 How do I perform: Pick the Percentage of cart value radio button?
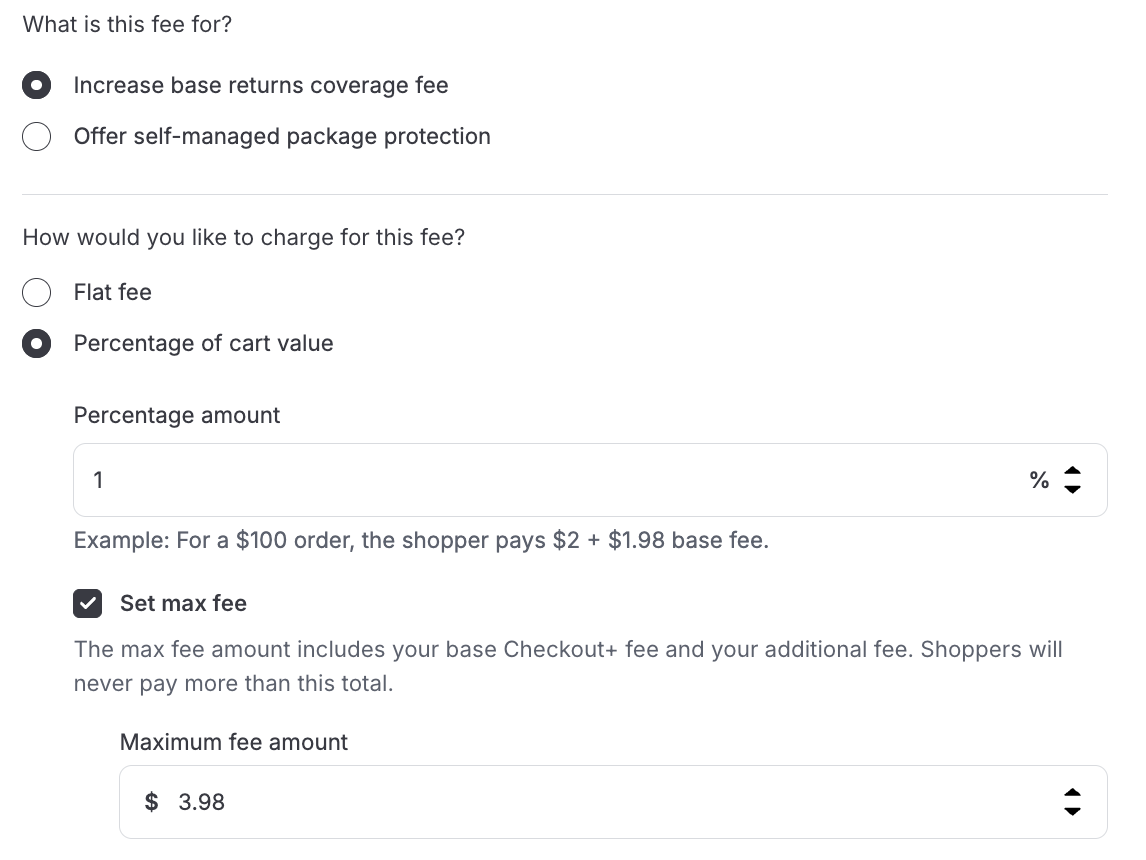coord(37,344)
